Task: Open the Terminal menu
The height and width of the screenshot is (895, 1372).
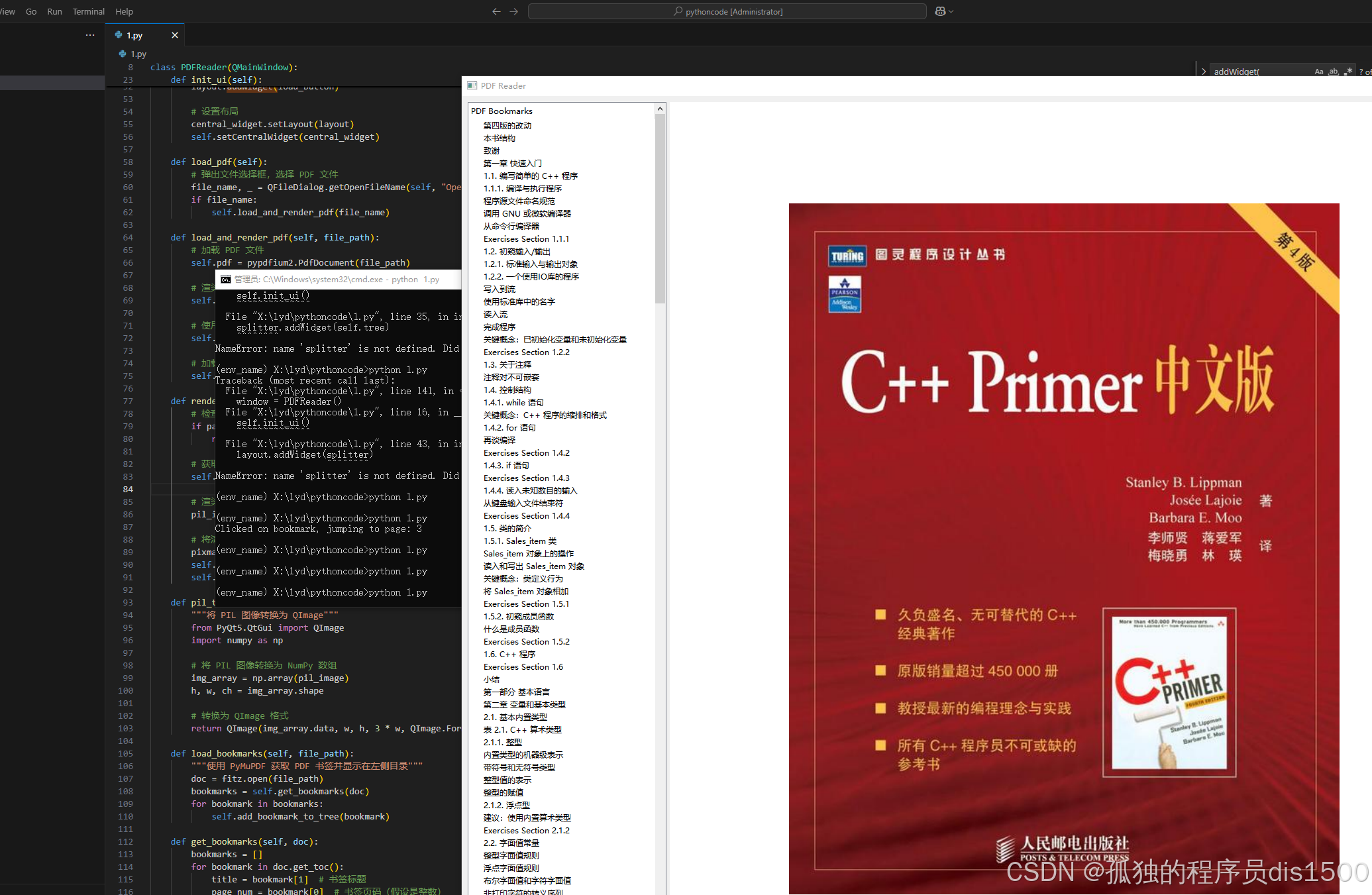Action: coord(88,11)
